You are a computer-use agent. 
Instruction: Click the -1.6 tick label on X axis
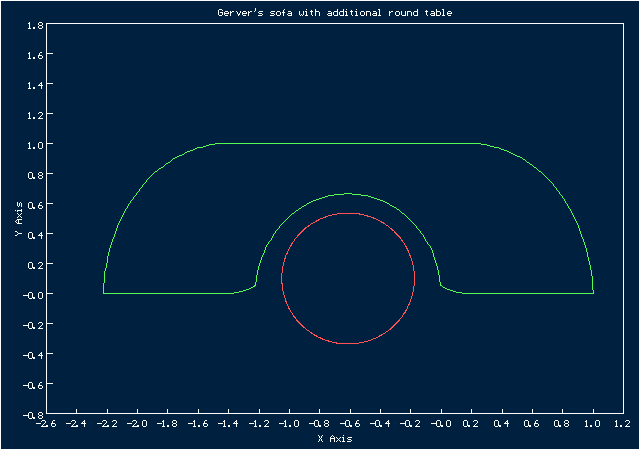[198, 424]
